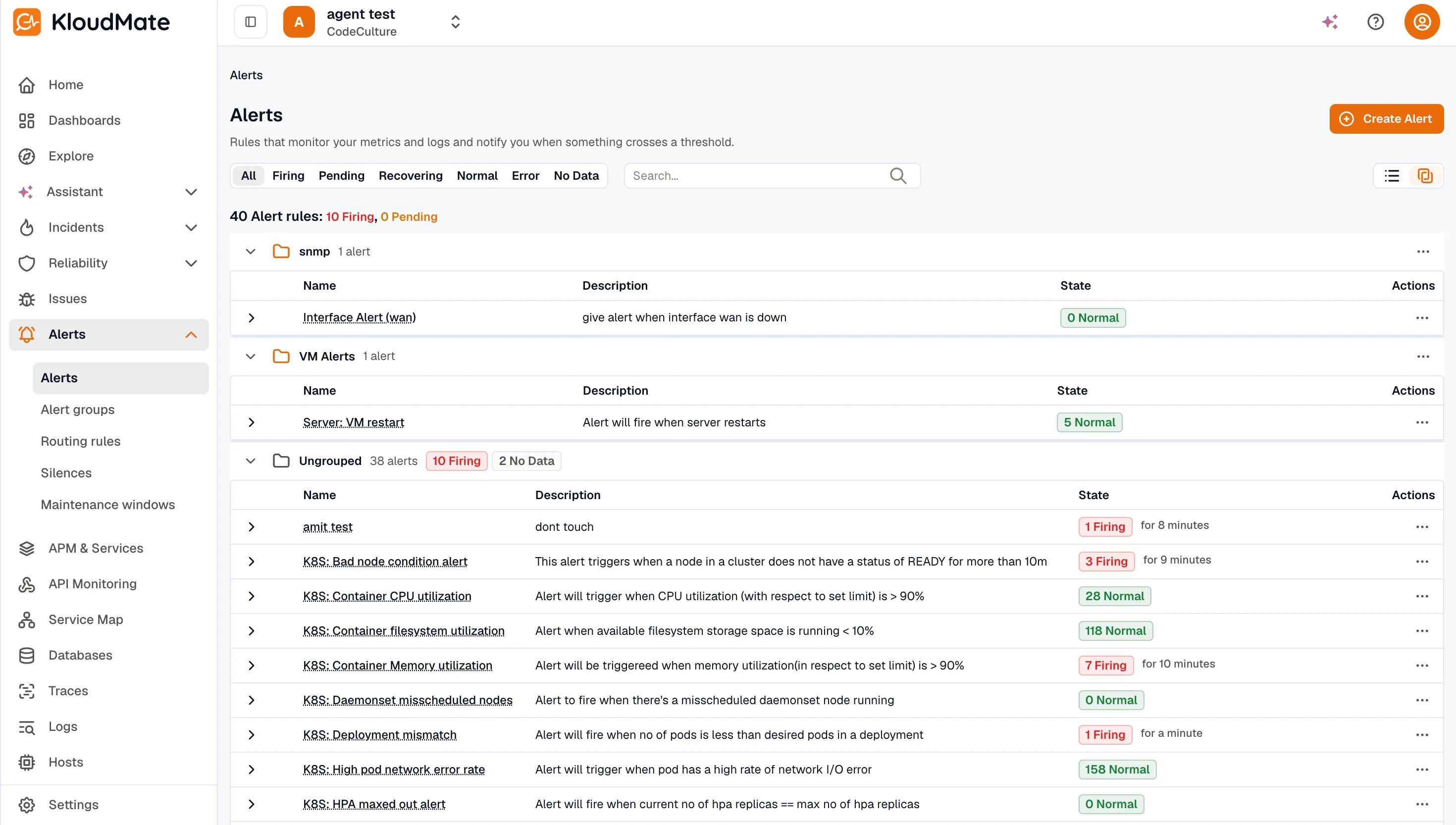Open K8S: Bad node condition alert link
The image size is (1456, 825).
point(385,562)
